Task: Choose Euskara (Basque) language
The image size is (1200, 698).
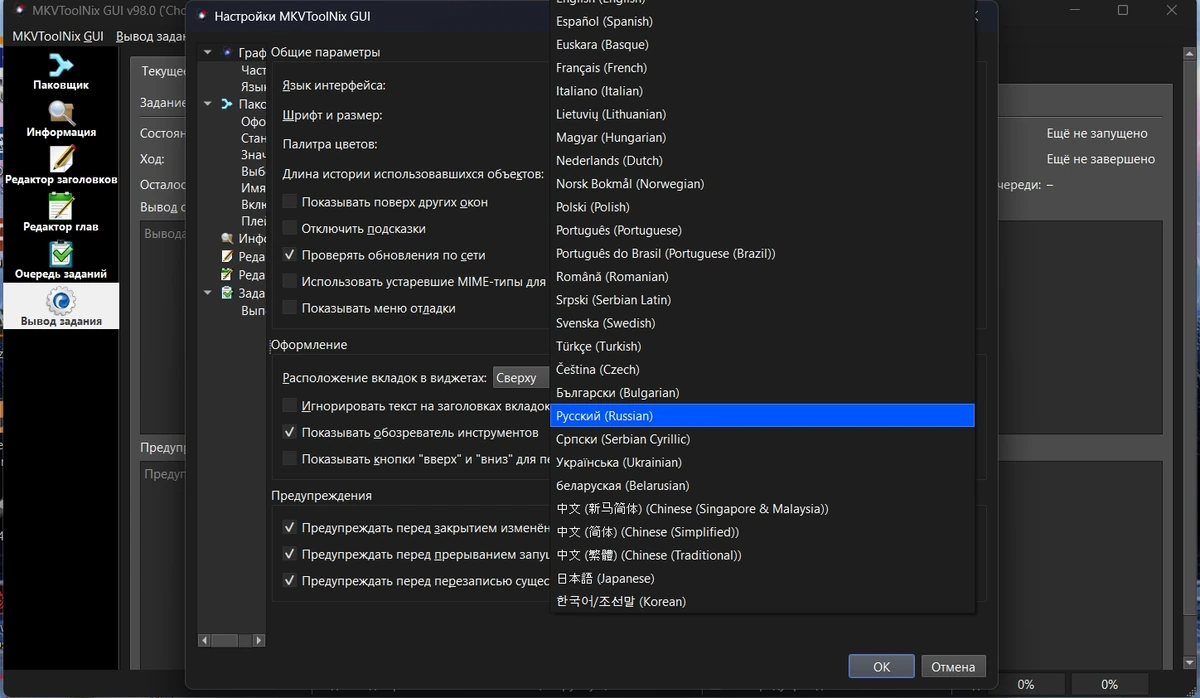Action: pyautogui.click(x=762, y=45)
